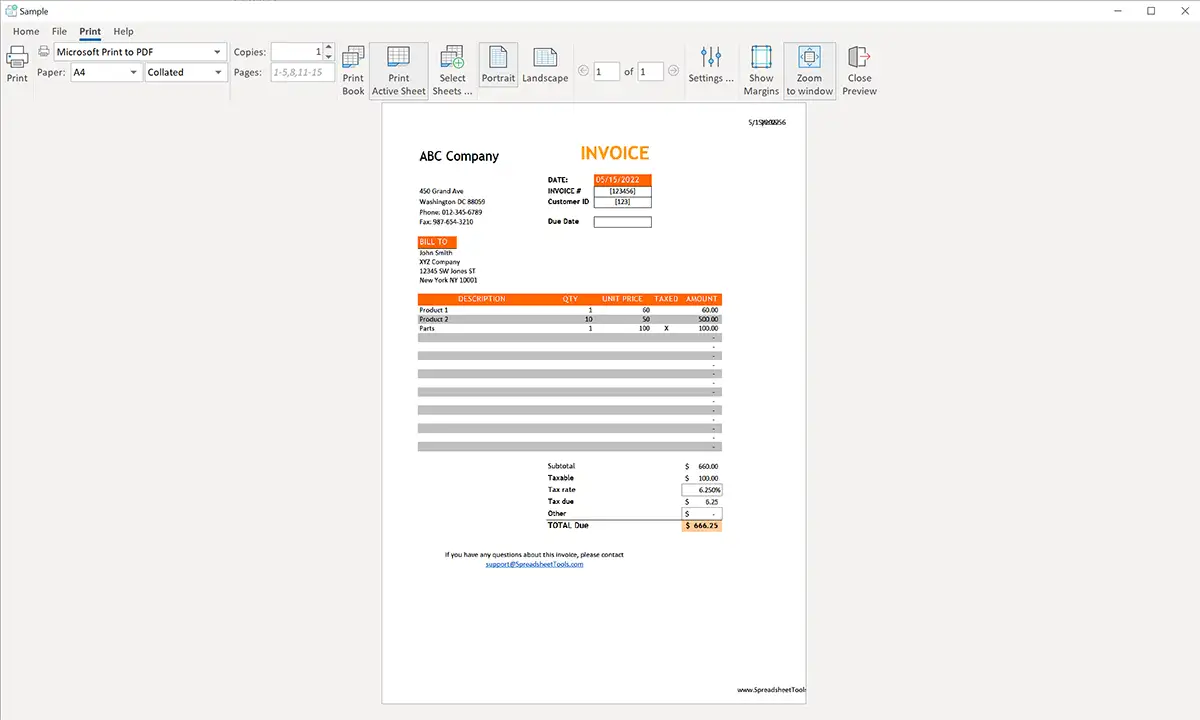Open print Settings
Image resolution: width=1200 pixels, height=720 pixels.
tap(711, 65)
